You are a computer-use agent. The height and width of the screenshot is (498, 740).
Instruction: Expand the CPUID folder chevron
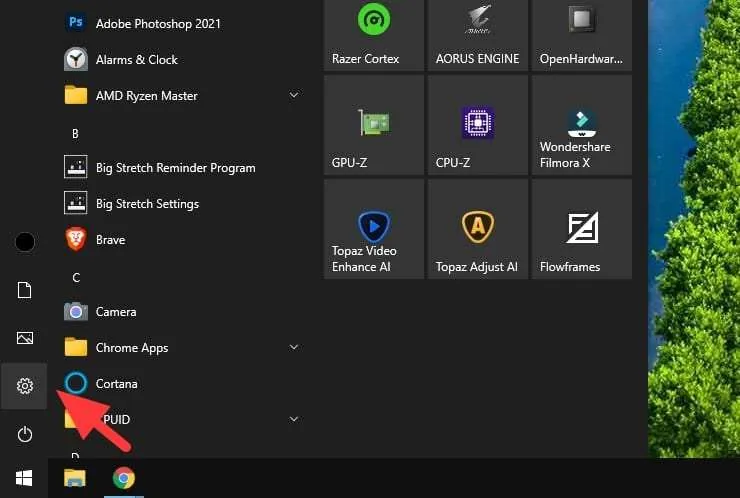point(294,419)
